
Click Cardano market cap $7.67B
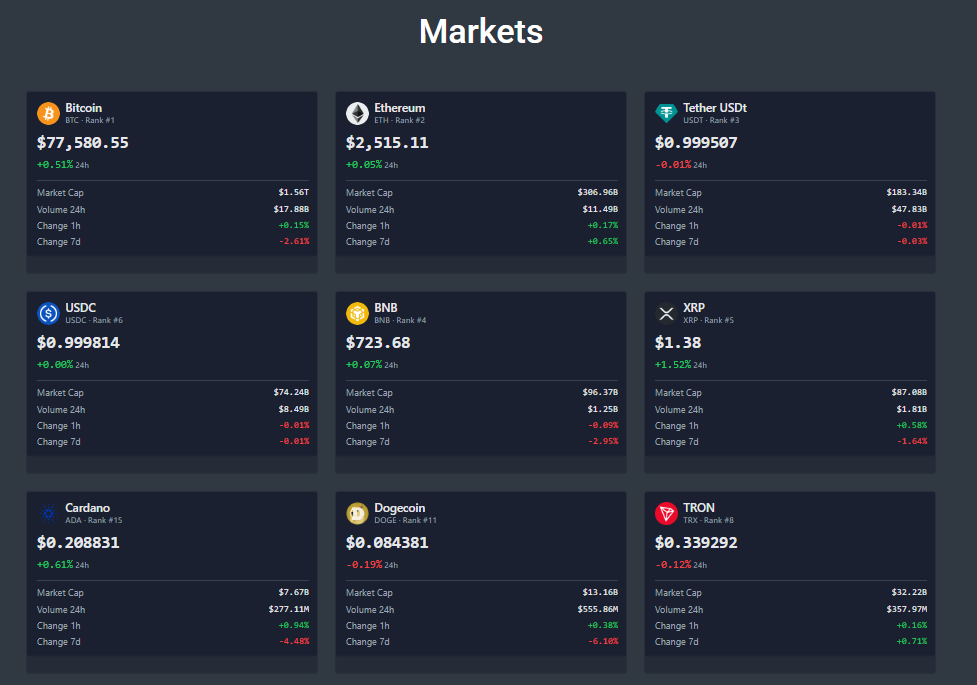[293, 593]
